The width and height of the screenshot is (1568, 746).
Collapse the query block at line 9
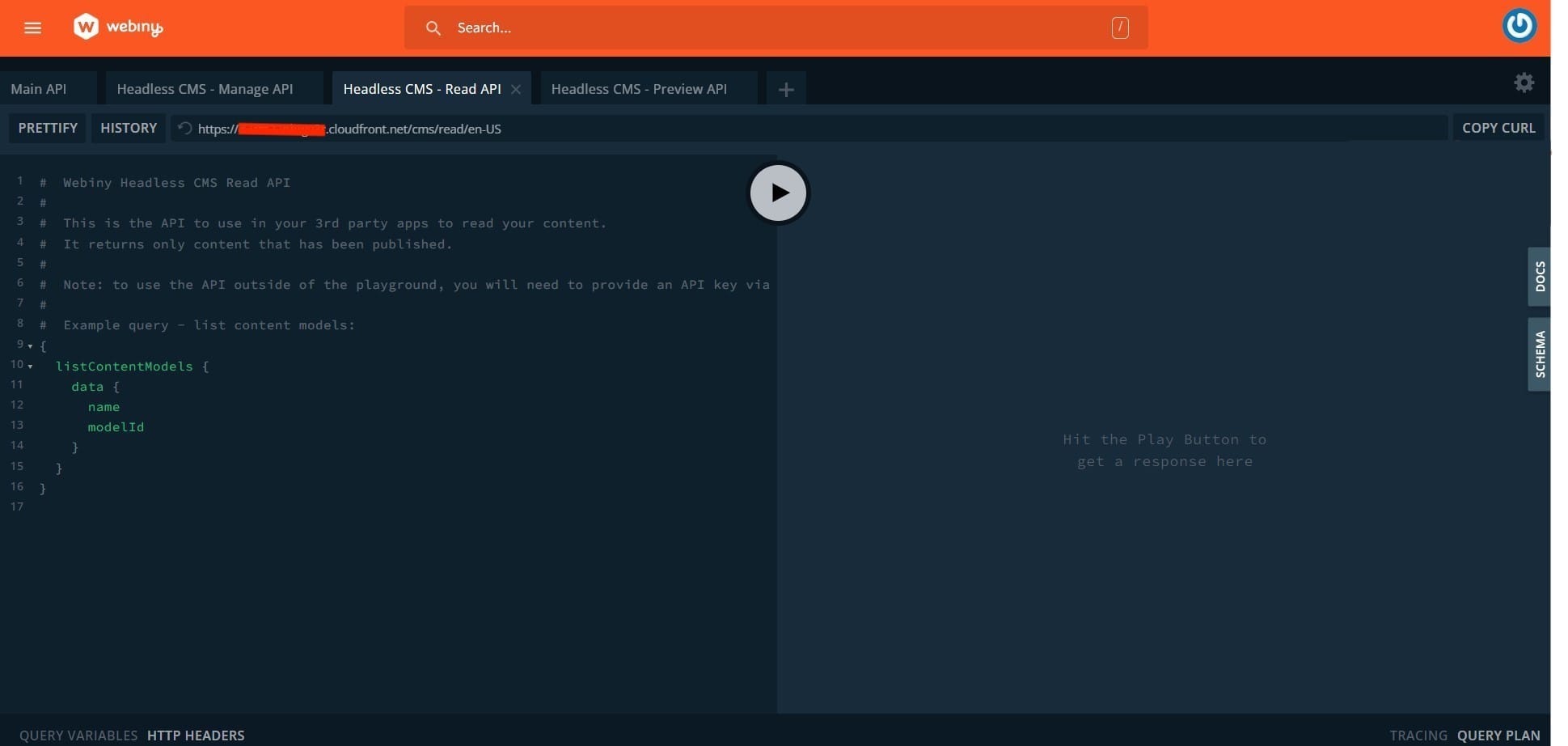[31, 346]
